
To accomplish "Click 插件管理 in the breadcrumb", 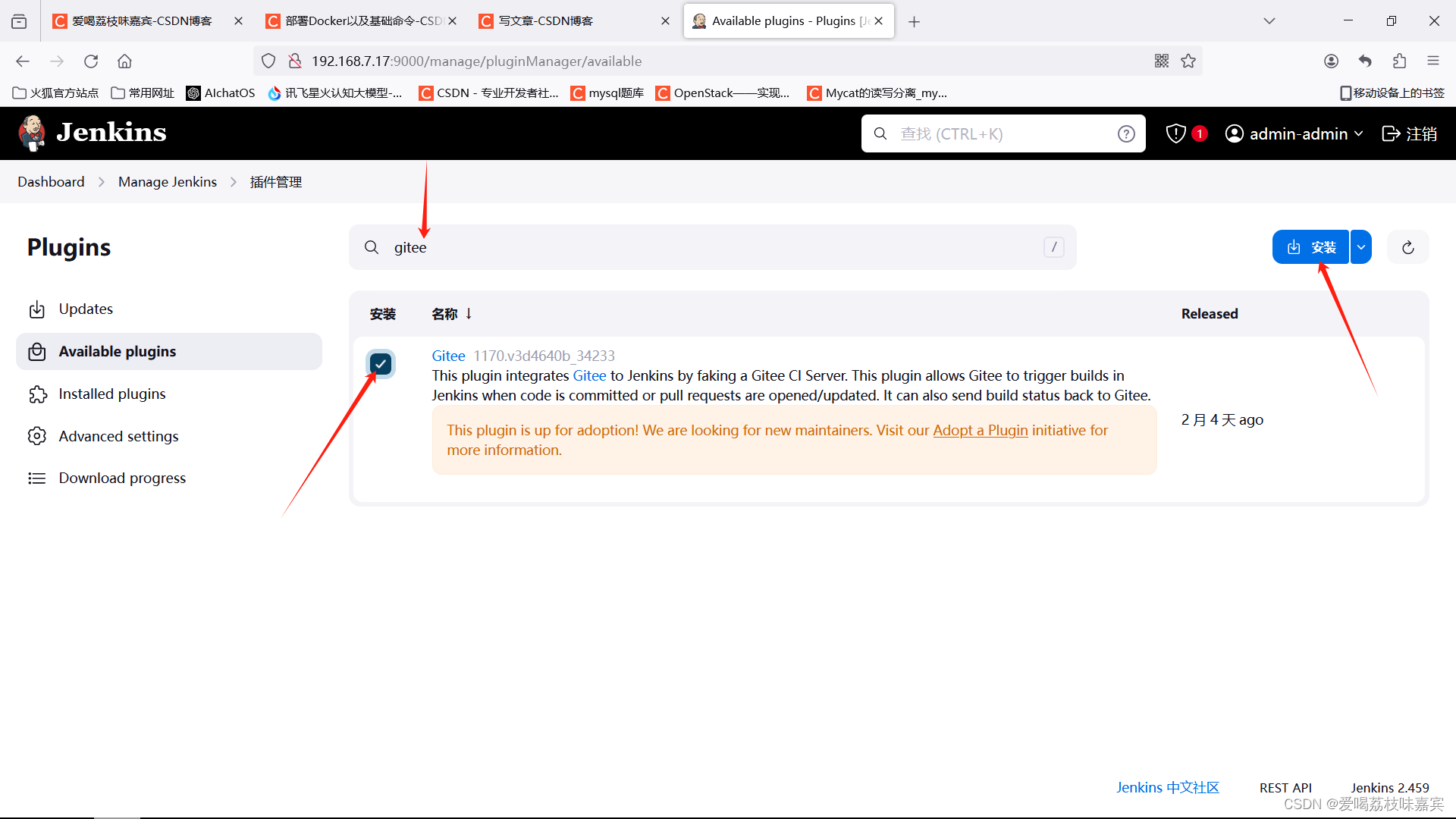I will [x=276, y=182].
